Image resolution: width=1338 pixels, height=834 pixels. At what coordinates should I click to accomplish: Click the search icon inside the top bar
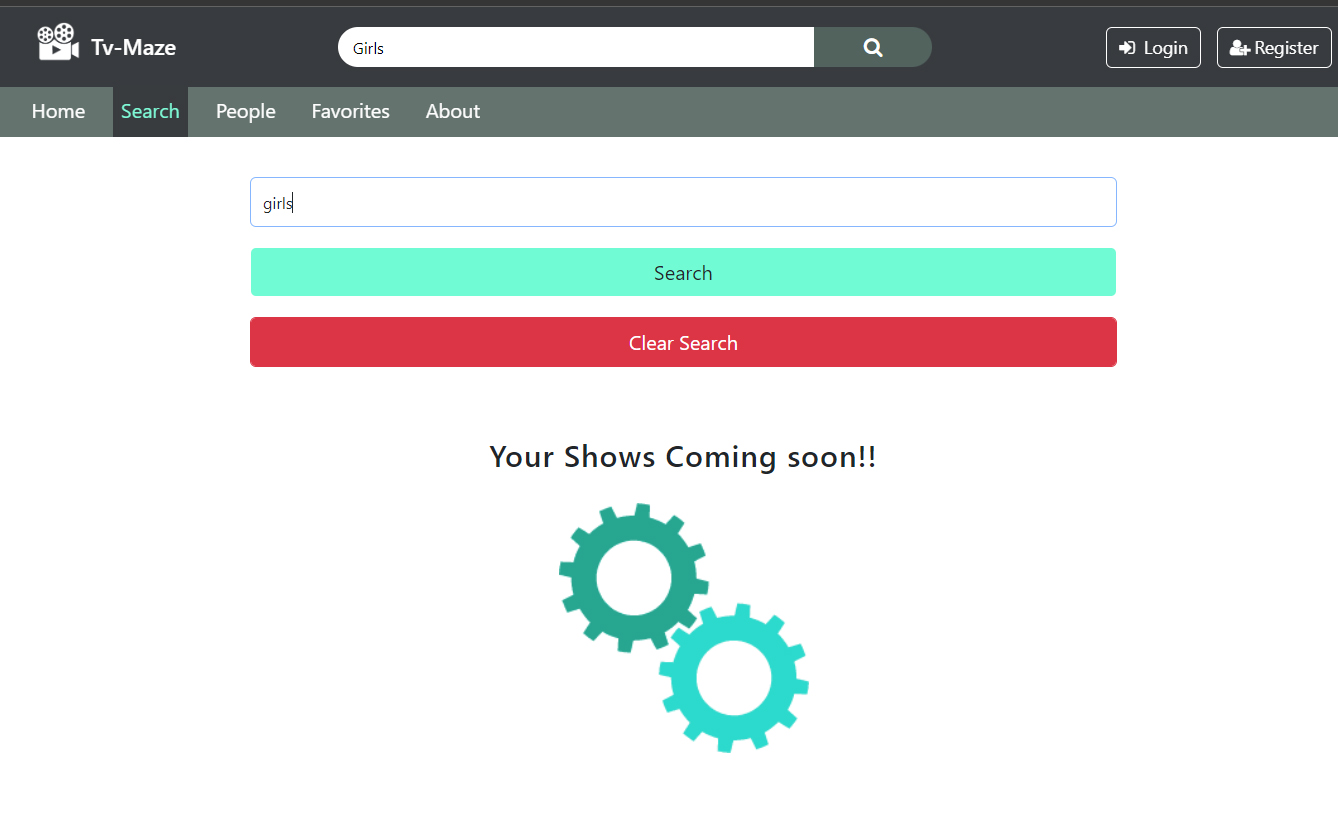(871, 47)
